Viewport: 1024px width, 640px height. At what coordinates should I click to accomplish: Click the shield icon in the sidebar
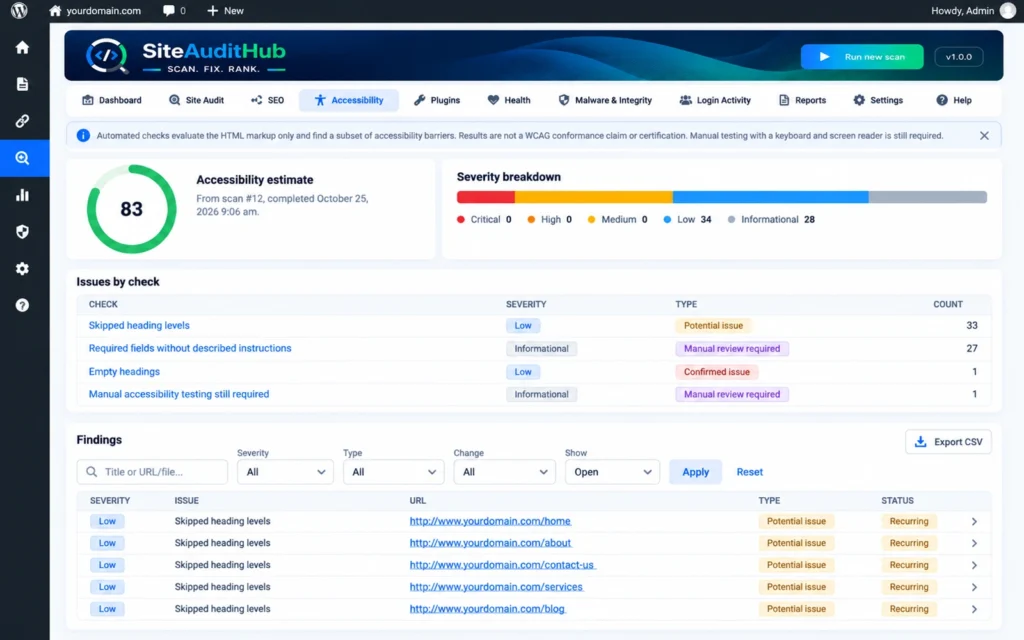(22, 232)
